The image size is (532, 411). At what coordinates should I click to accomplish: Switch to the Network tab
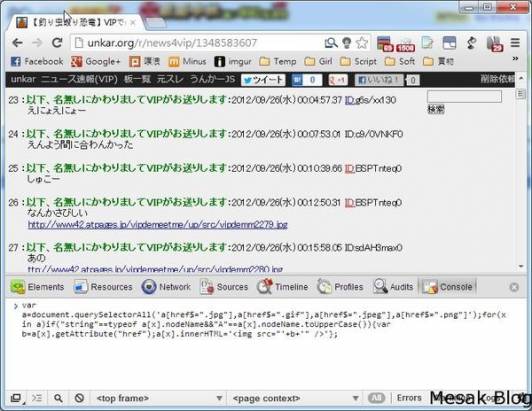click(167, 287)
